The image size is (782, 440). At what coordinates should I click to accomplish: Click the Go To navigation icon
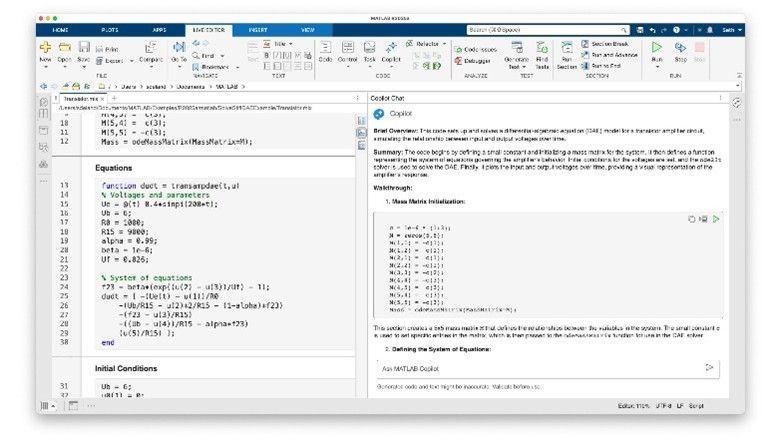pyautogui.click(x=179, y=47)
